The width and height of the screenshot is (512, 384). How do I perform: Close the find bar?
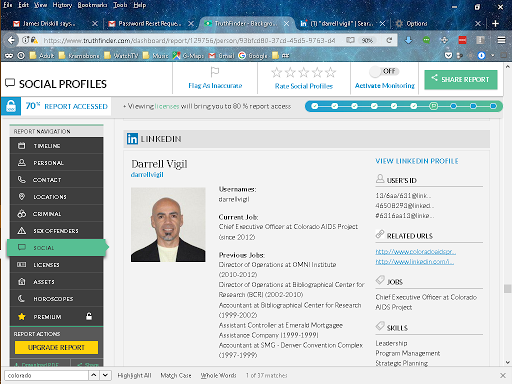[503, 376]
